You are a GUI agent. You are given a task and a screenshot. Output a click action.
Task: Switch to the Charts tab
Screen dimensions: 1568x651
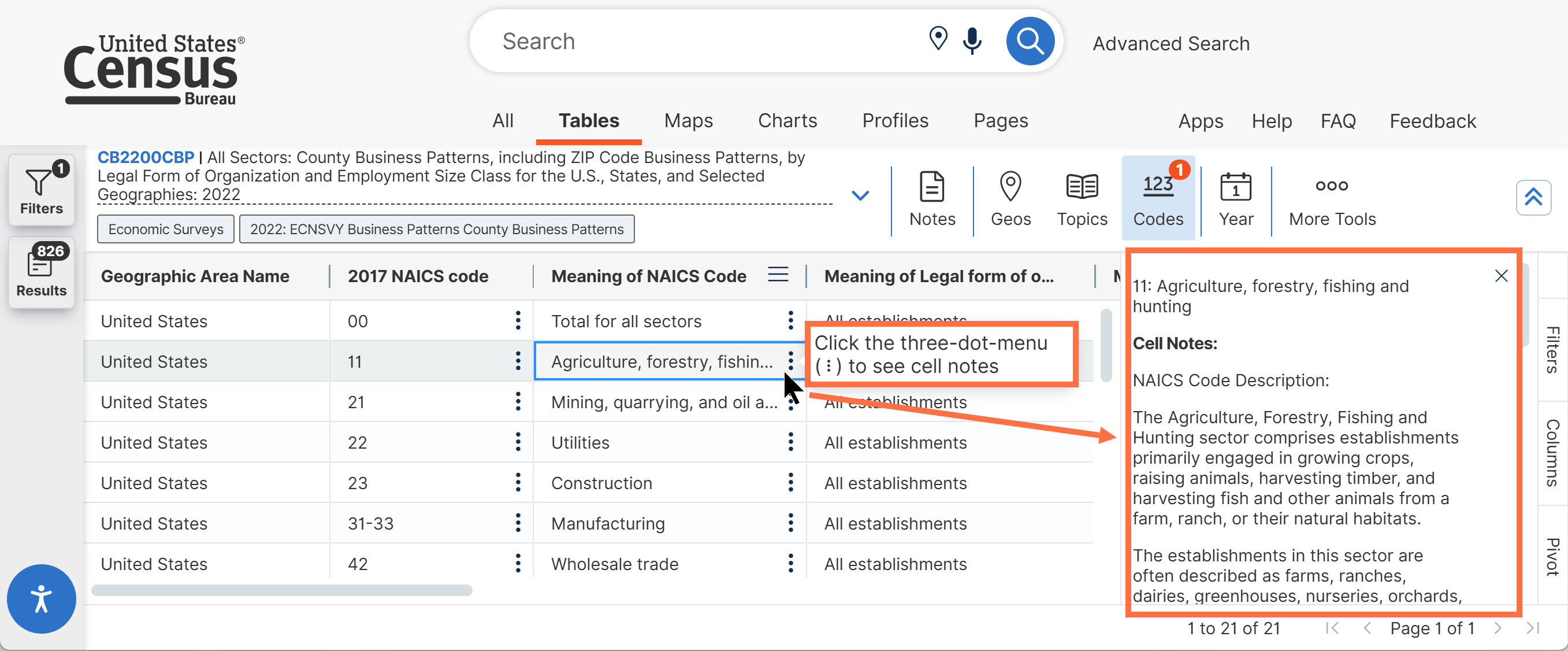(x=787, y=121)
